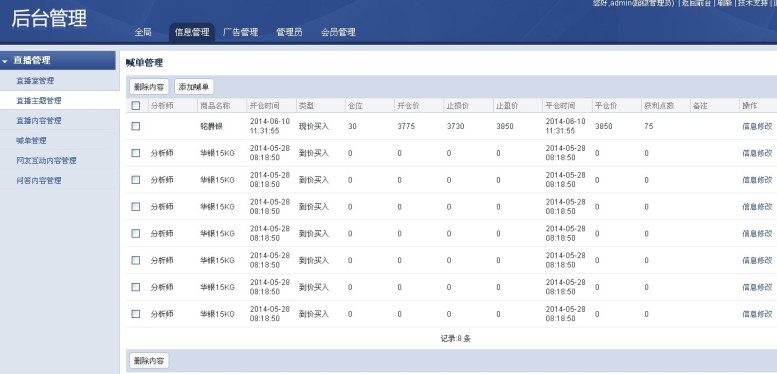
Task: Open the 会员管理 tab
Action: tap(338, 32)
